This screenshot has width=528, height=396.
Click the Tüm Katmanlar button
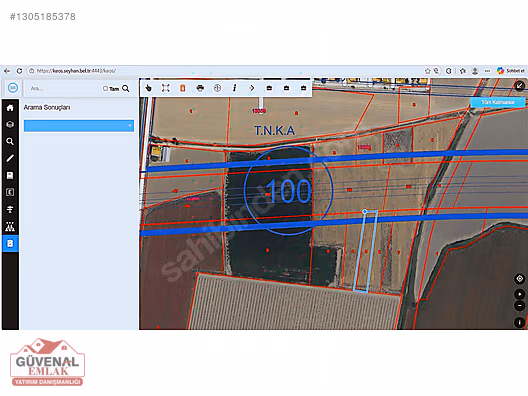(x=498, y=102)
